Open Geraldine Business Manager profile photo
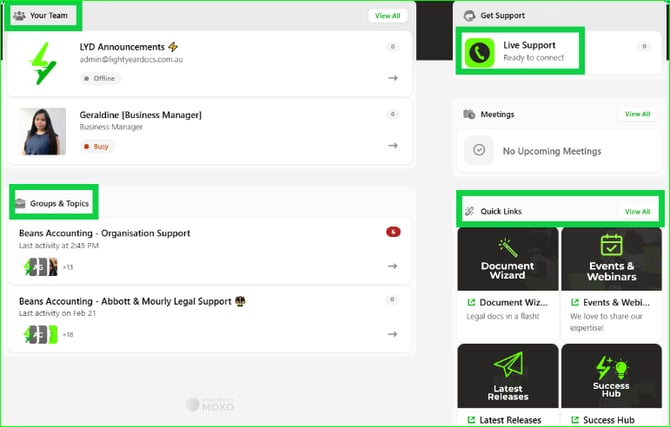This screenshot has height=427, width=670. 43,131
